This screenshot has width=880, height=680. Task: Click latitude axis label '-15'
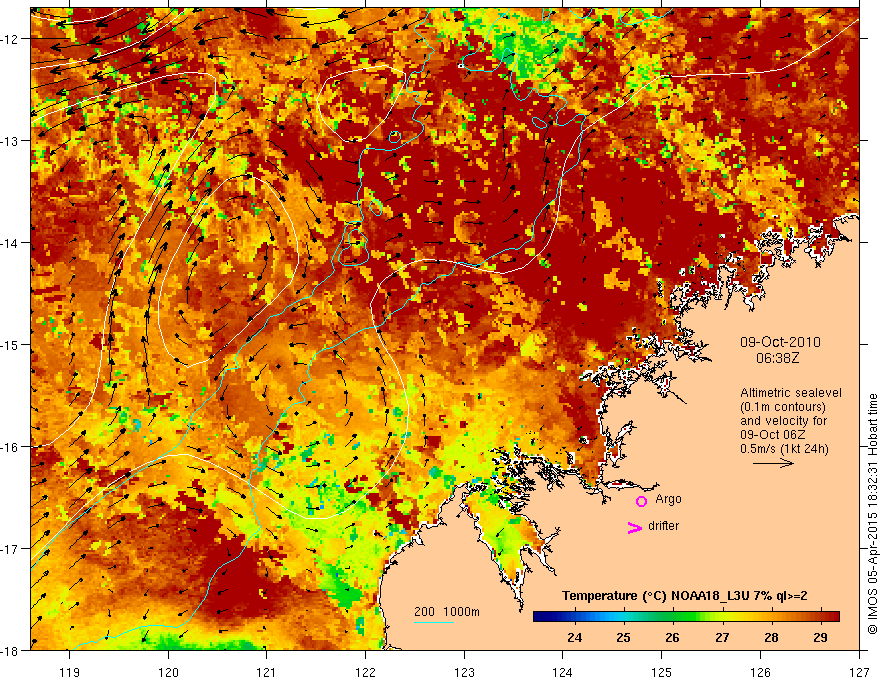(11, 344)
